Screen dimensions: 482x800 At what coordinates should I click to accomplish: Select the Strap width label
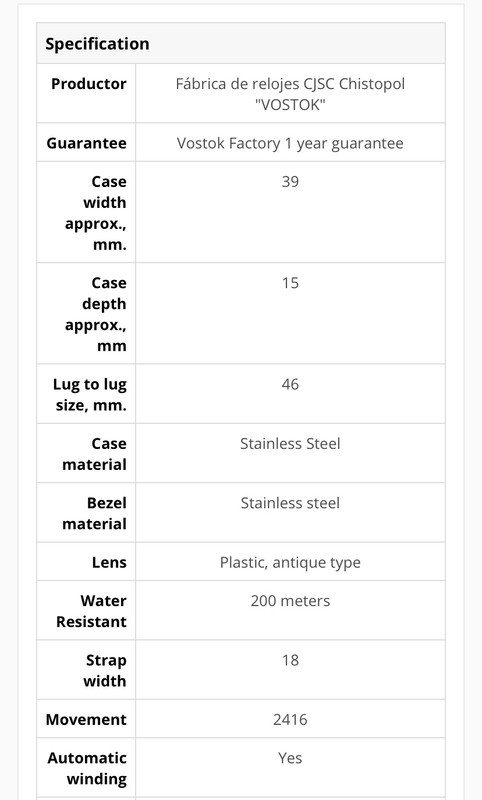pos(105,670)
